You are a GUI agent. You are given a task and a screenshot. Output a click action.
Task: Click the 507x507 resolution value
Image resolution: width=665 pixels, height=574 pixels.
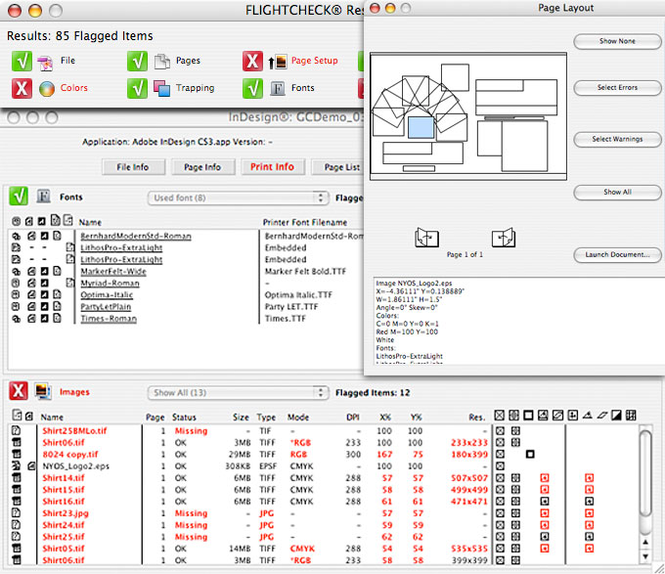(x=469, y=478)
